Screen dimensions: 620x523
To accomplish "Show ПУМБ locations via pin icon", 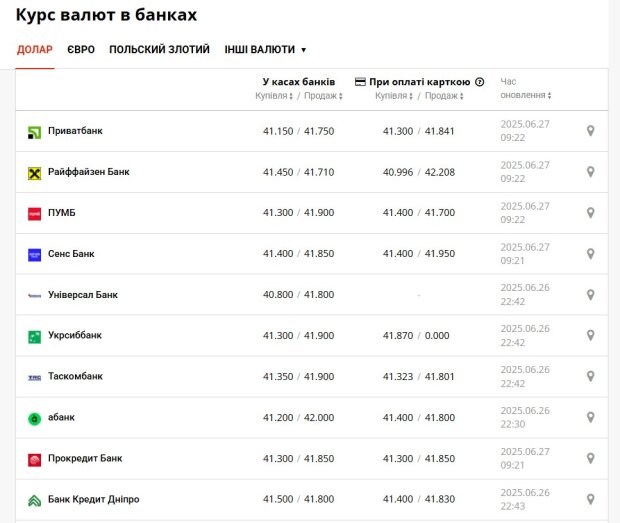I will 590,213.
